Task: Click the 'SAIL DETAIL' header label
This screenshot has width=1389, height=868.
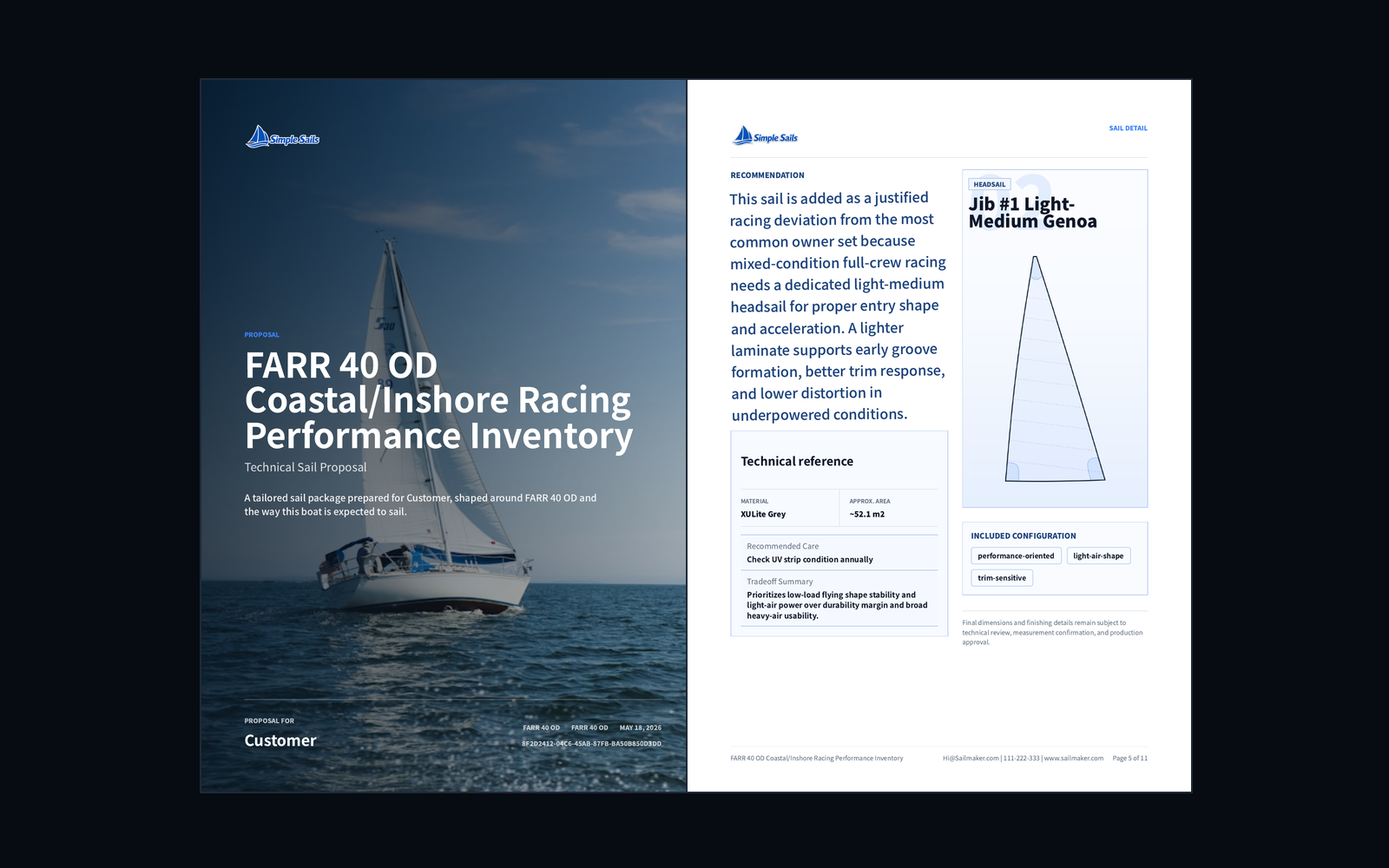Action: 1128,128
